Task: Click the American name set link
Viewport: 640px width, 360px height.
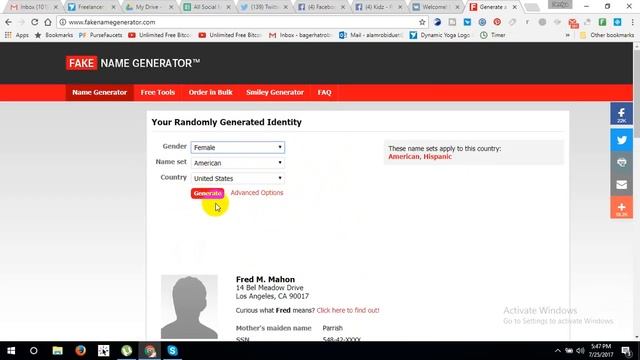Action: 404,157
